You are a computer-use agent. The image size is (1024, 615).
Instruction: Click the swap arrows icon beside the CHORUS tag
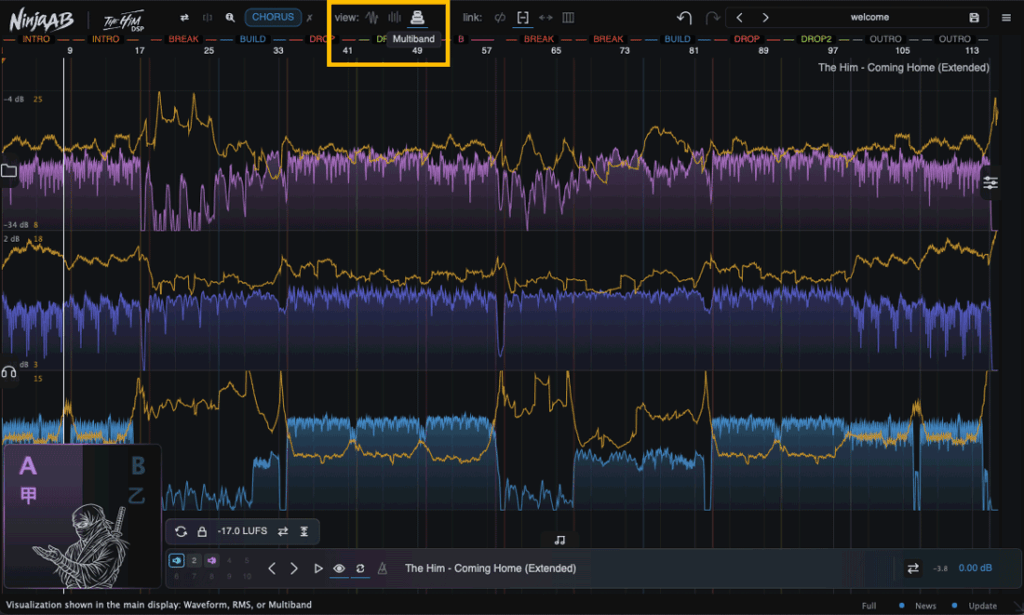[x=184, y=18]
